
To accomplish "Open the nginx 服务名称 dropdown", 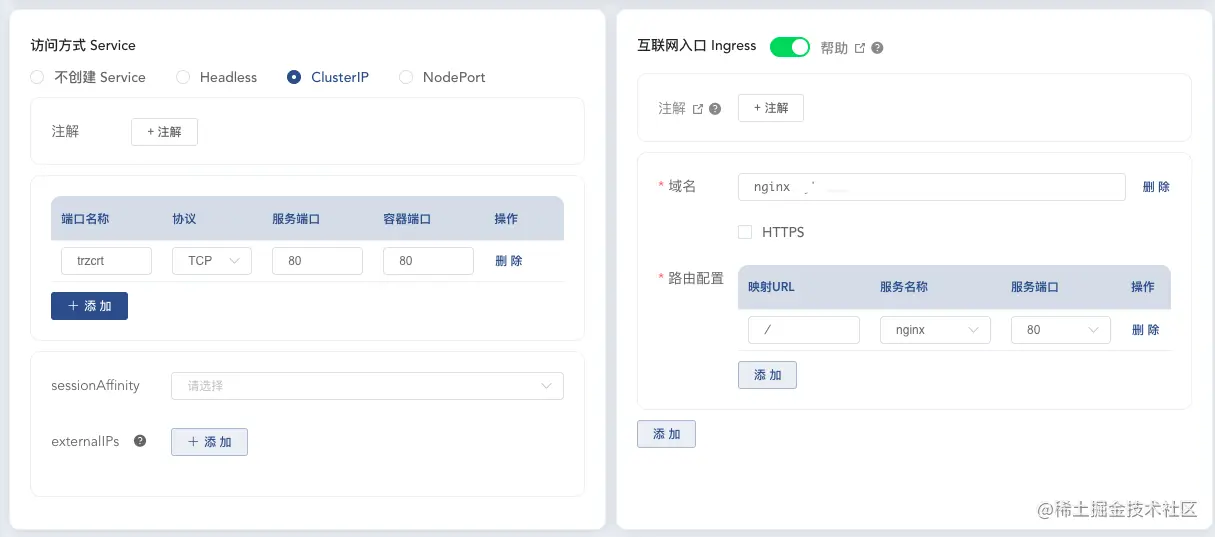I will [935, 330].
